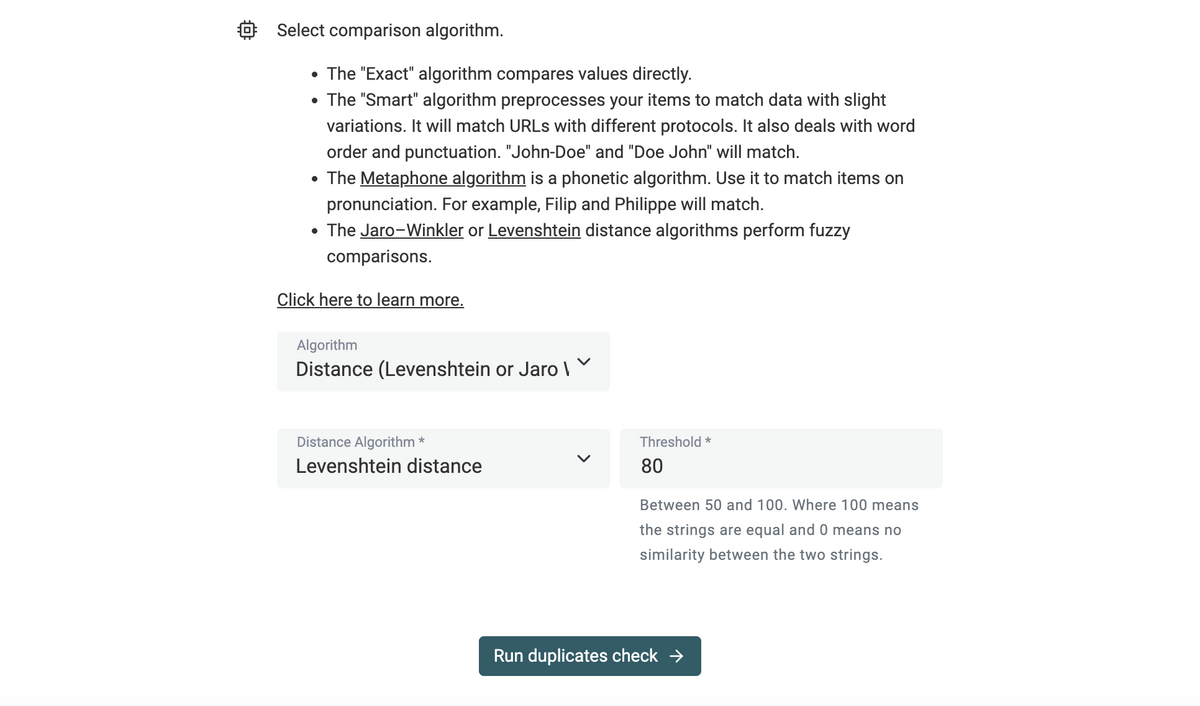The height and width of the screenshot is (706, 1200).
Task: Open the combo box showing 'Distance (Levenshtein or Jaro'
Action: pos(432,369)
